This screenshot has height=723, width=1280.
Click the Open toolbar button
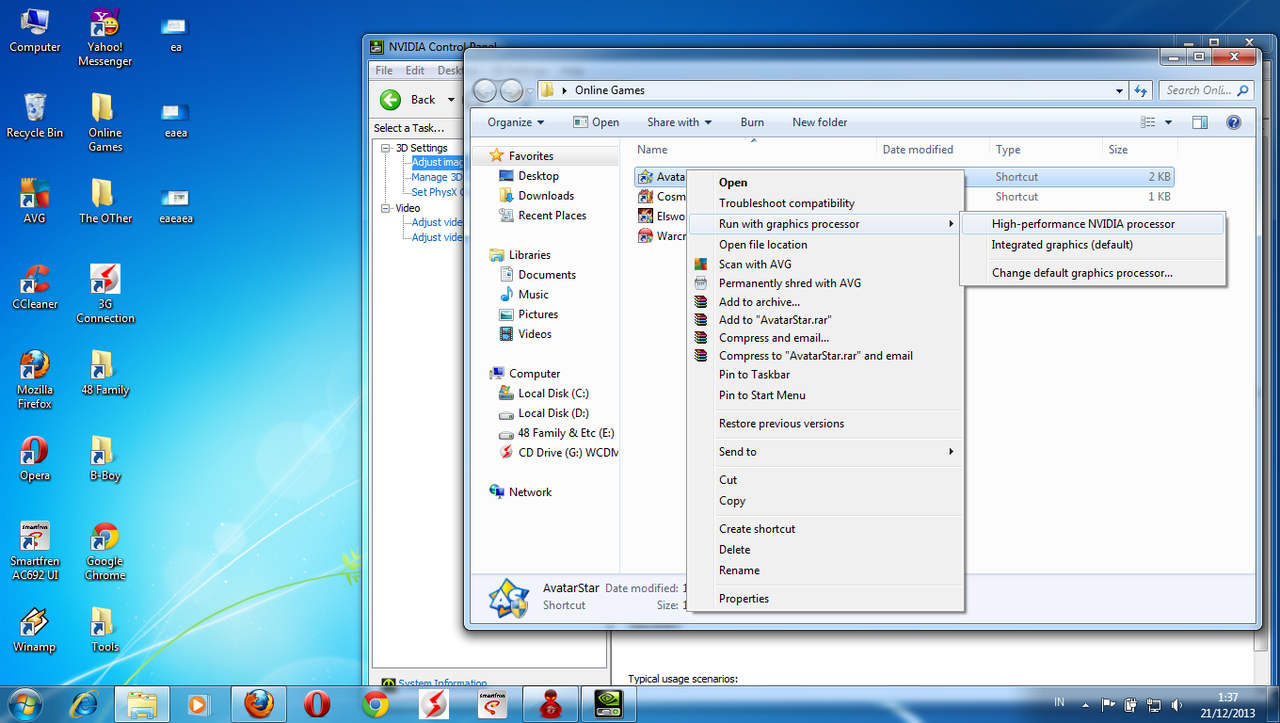(596, 122)
